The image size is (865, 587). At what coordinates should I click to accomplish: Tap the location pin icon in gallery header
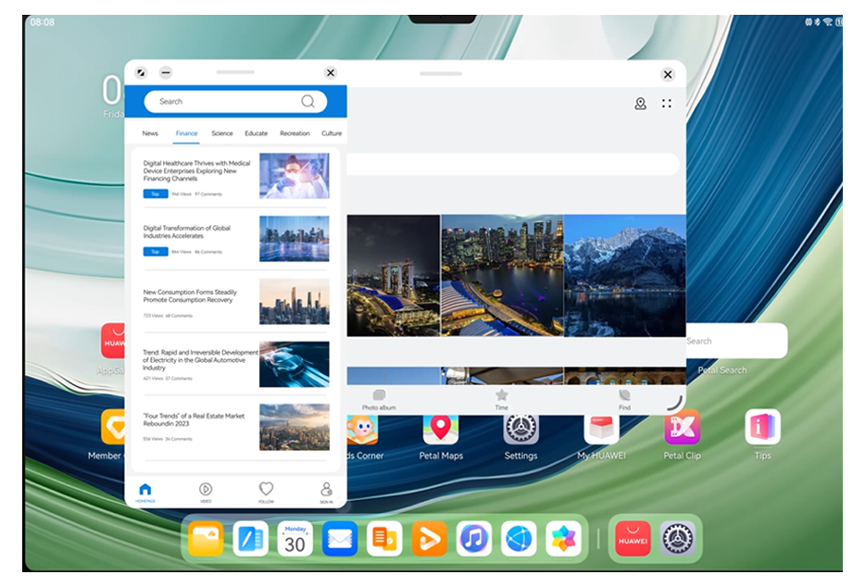coord(640,103)
